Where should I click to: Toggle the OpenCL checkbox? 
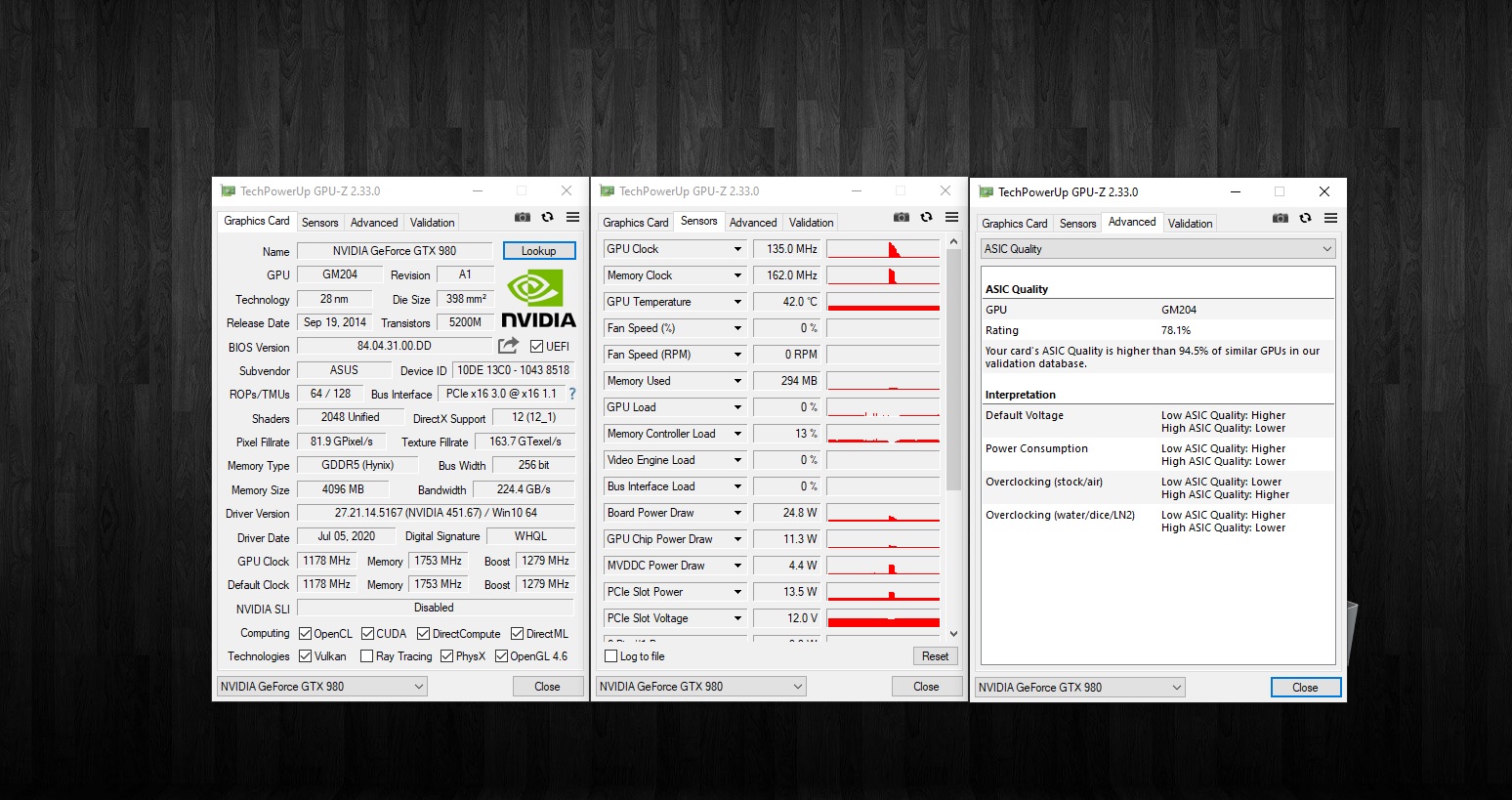(x=305, y=634)
